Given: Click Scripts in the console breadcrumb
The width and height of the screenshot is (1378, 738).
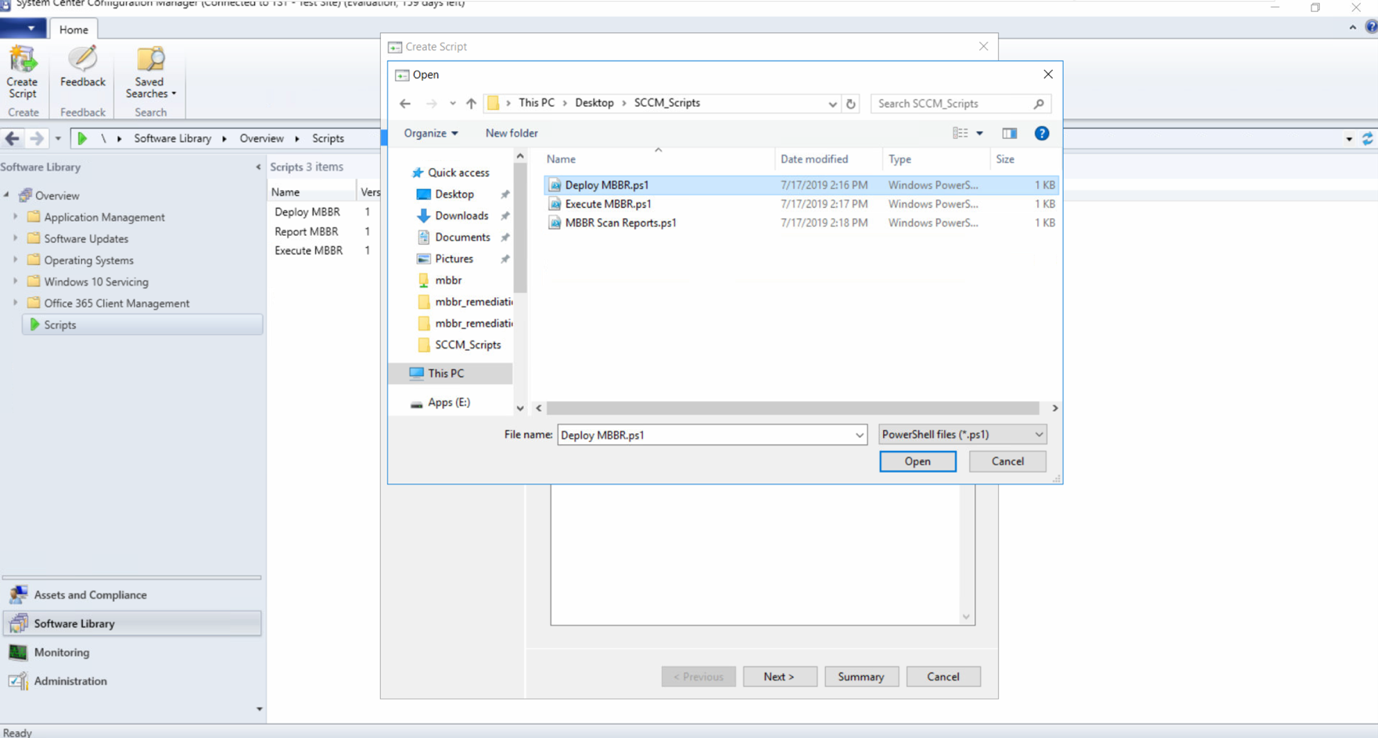Looking at the screenshot, I should [328, 139].
